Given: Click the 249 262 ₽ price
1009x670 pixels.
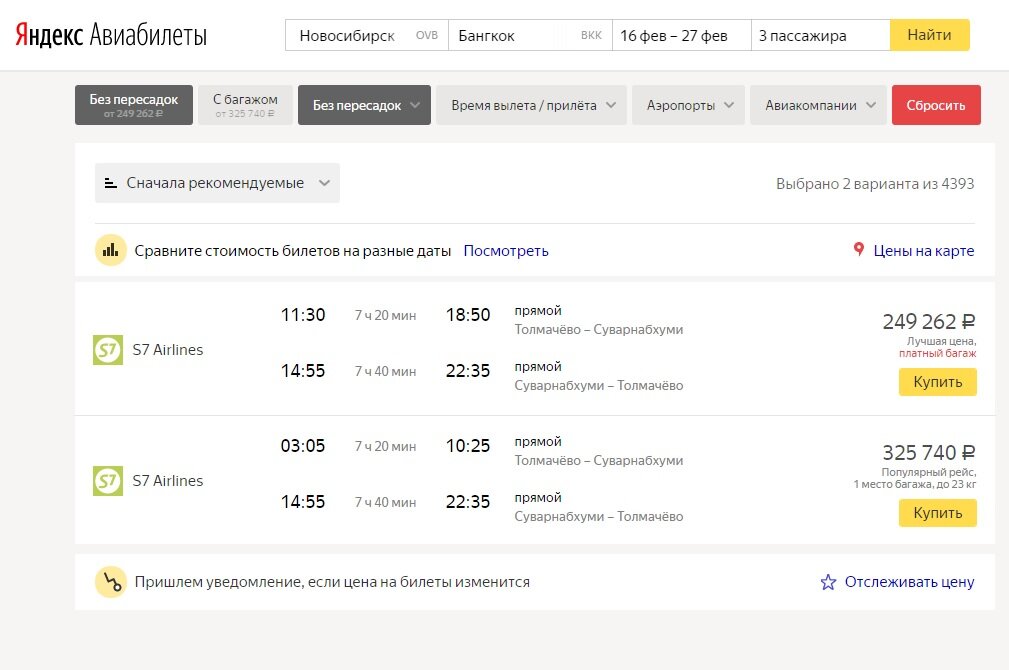Looking at the screenshot, I should (x=929, y=321).
